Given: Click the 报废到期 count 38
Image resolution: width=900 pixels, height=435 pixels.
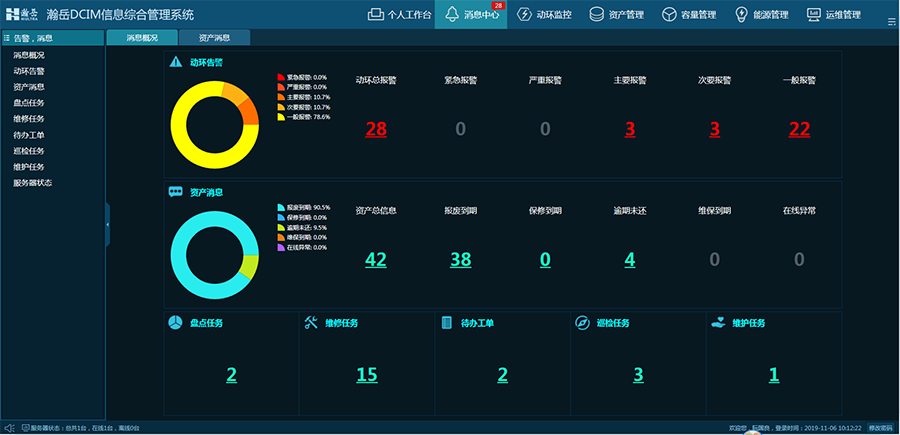Looking at the screenshot, I should pos(460,260).
